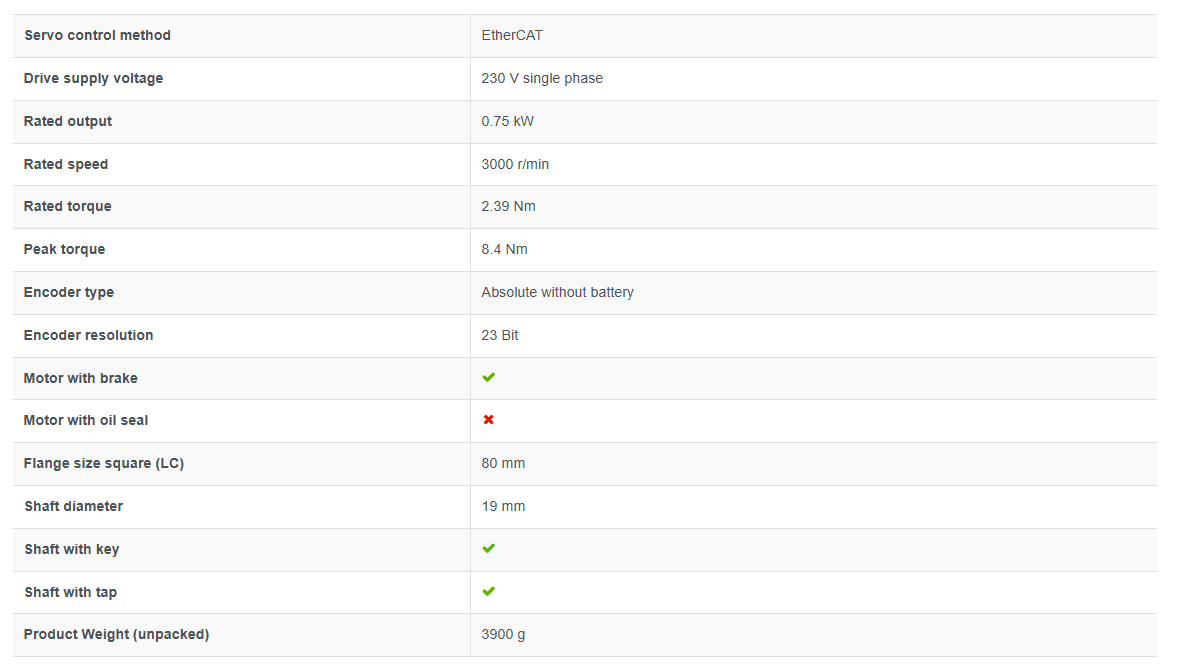Select the Rated speed label
Image resolution: width=1188 pixels, height=665 pixels.
coord(66,164)
